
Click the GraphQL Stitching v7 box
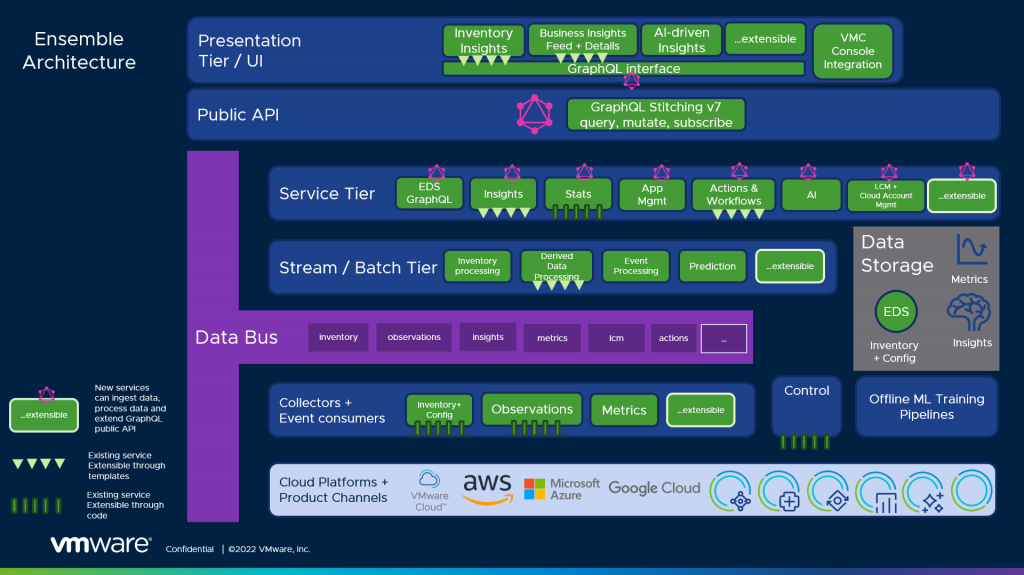tap(655, 114)
